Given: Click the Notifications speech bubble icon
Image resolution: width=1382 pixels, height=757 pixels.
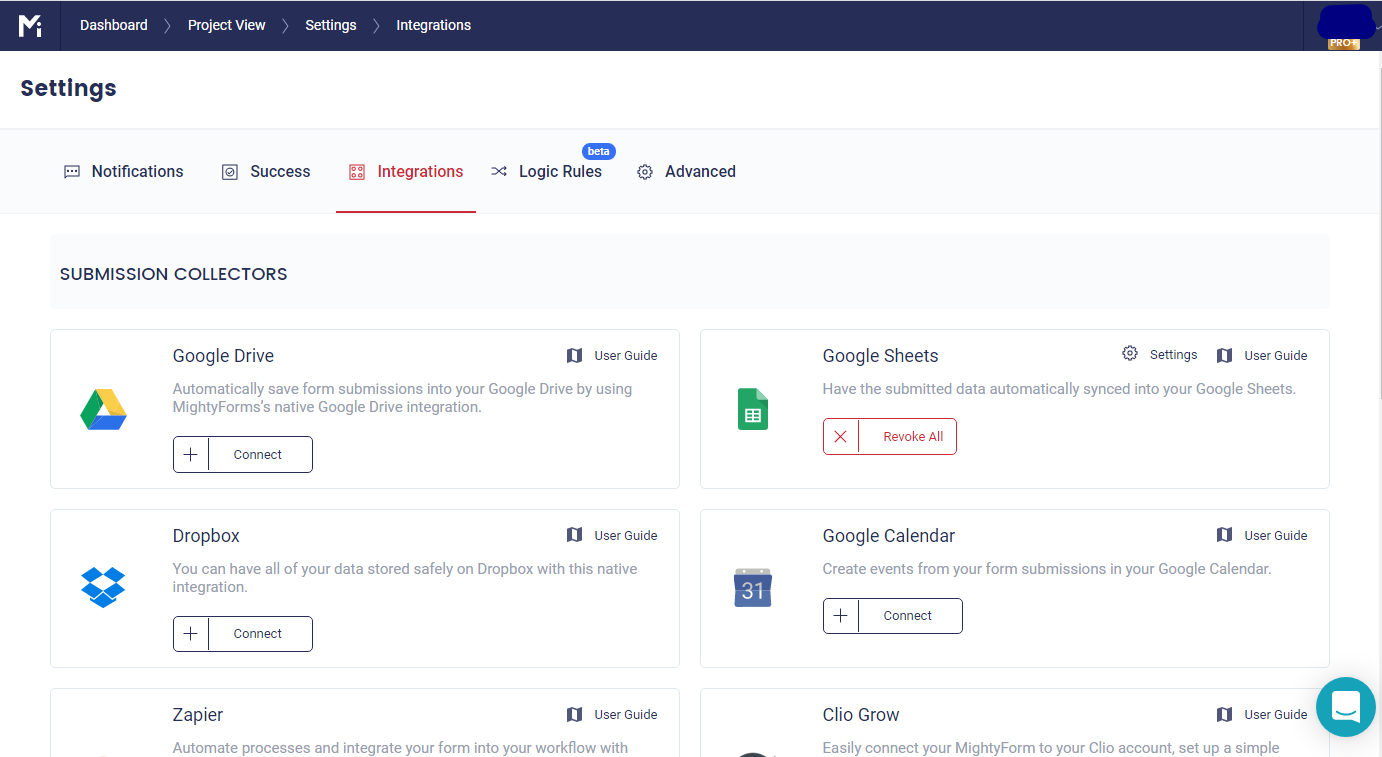Looking at the screenshot, I should [x=71, y=171].
